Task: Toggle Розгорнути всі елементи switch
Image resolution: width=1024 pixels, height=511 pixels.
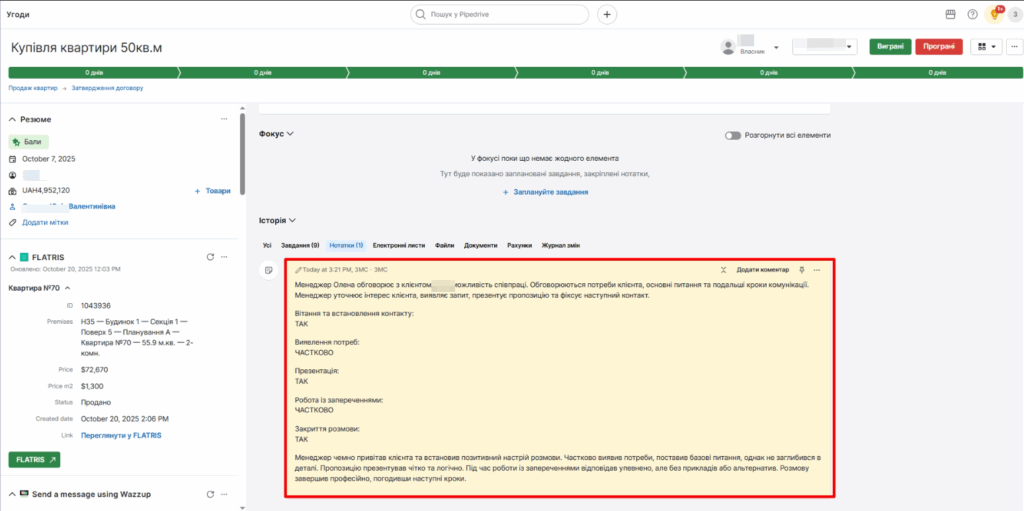Action: point(733,135)
